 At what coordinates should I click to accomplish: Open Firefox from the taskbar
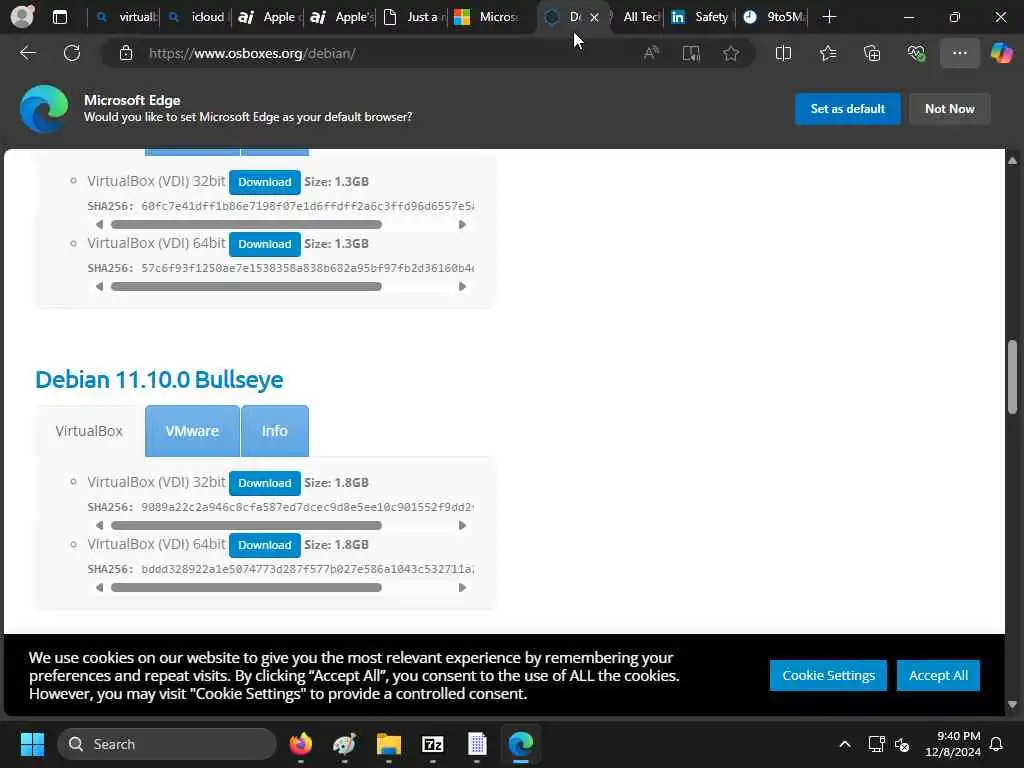coord(300,744)
